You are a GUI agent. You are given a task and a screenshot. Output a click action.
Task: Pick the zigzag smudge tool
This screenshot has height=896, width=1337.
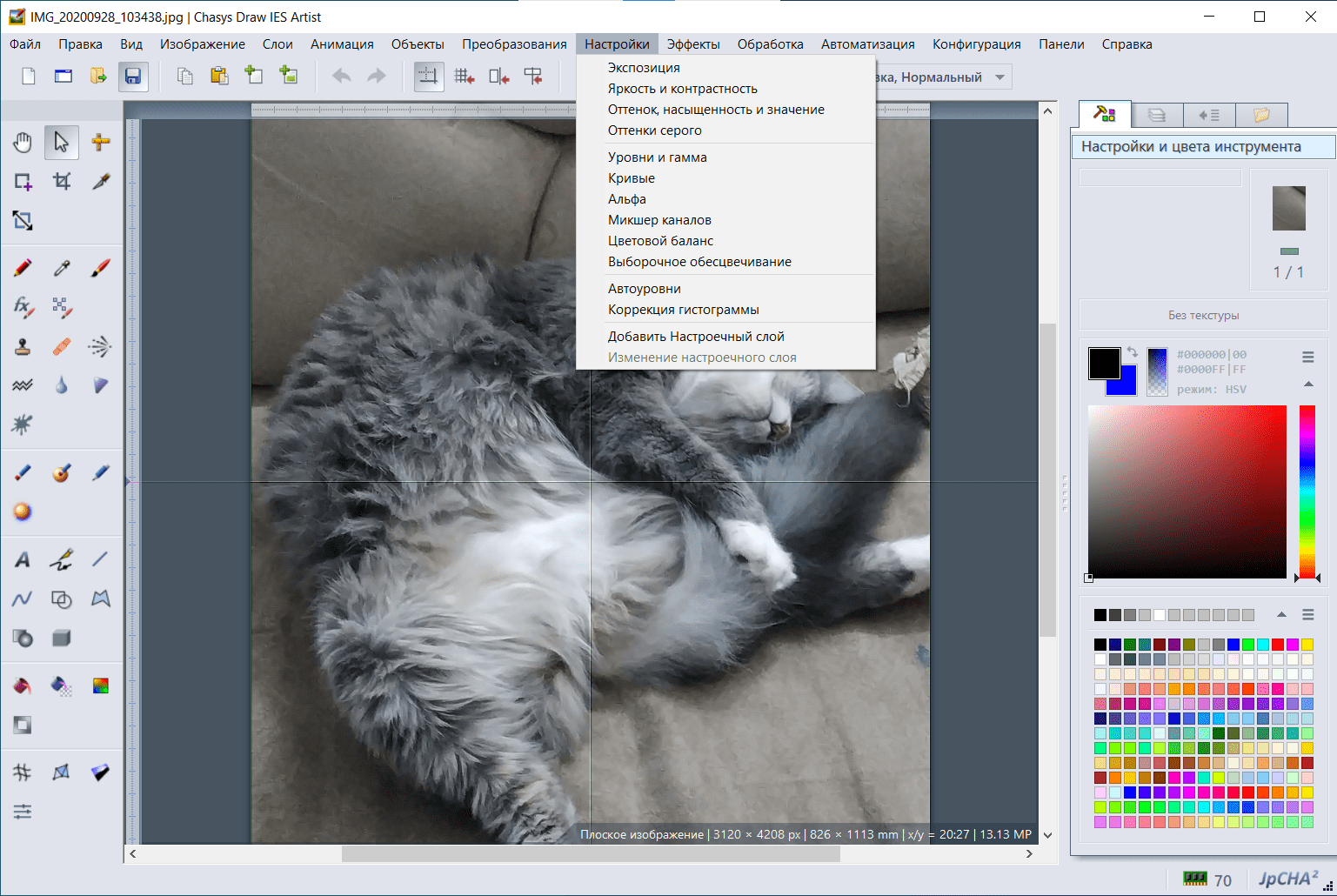(23, 385)
